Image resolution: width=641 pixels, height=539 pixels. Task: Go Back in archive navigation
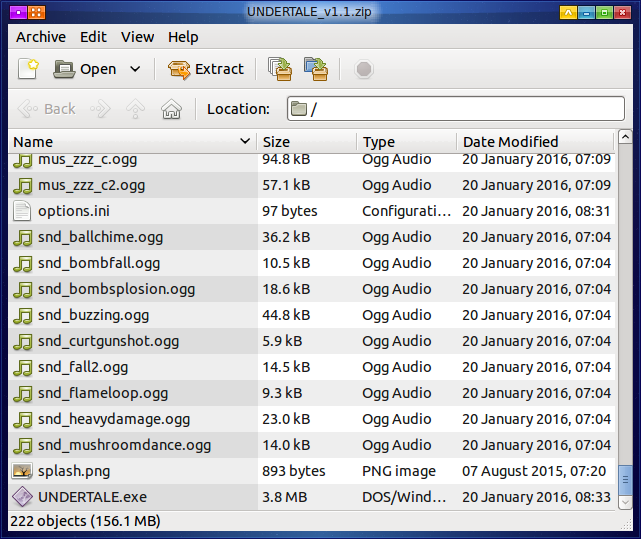46,109
